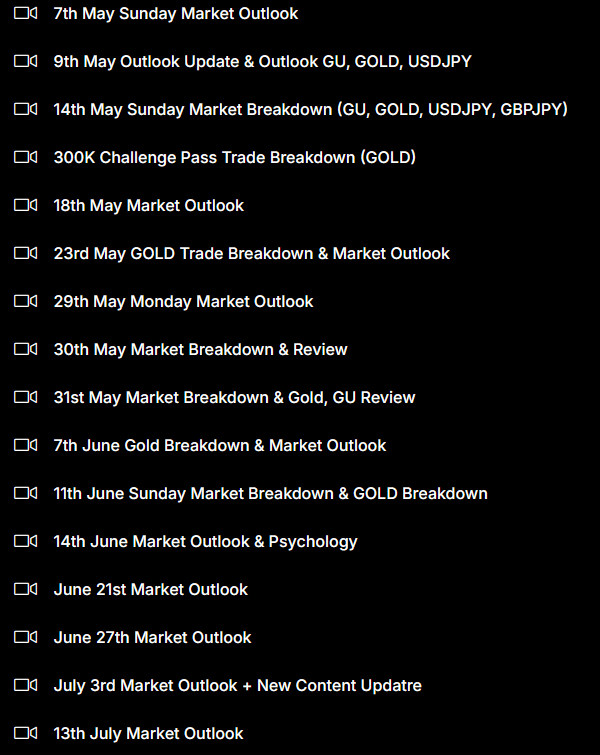Click video icon next to 300K Challenge Pass Trade Breakdown
Screen dimensions: 600x755
(x=25, y=158)
